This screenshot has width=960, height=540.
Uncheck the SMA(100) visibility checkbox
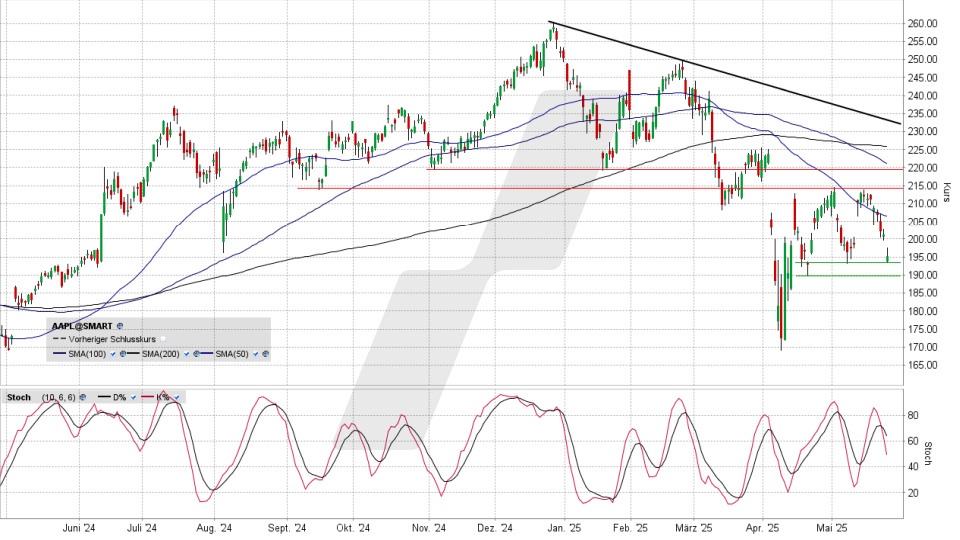tap(113, 354)
